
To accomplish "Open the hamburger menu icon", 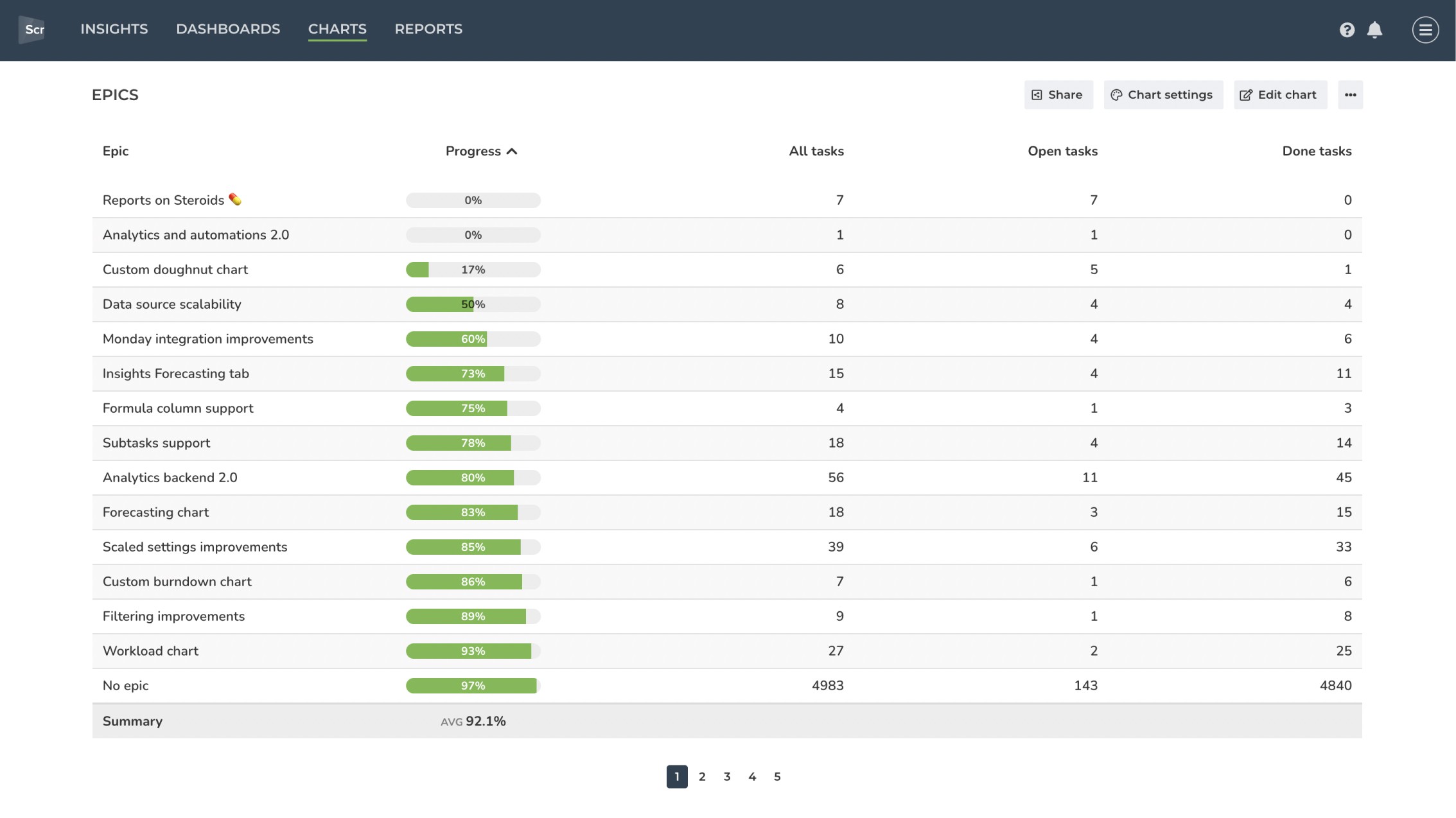I will point(1425,30).
